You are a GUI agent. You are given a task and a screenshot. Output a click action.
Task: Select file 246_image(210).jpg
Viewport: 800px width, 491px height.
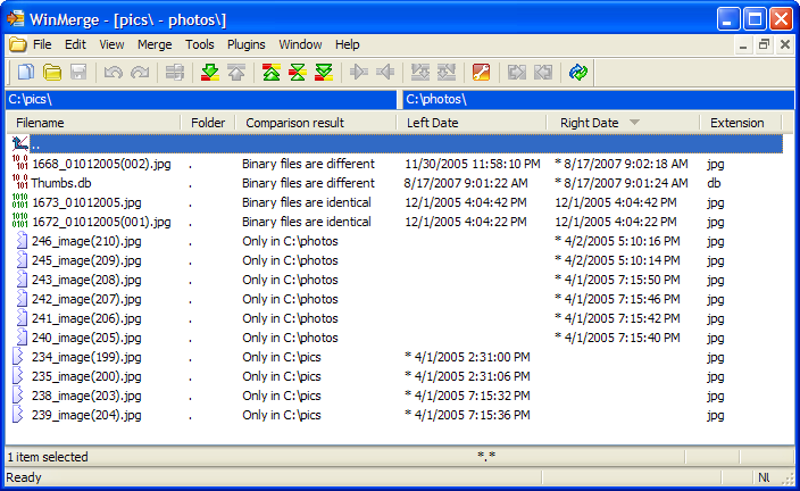(x=86, y=241)
